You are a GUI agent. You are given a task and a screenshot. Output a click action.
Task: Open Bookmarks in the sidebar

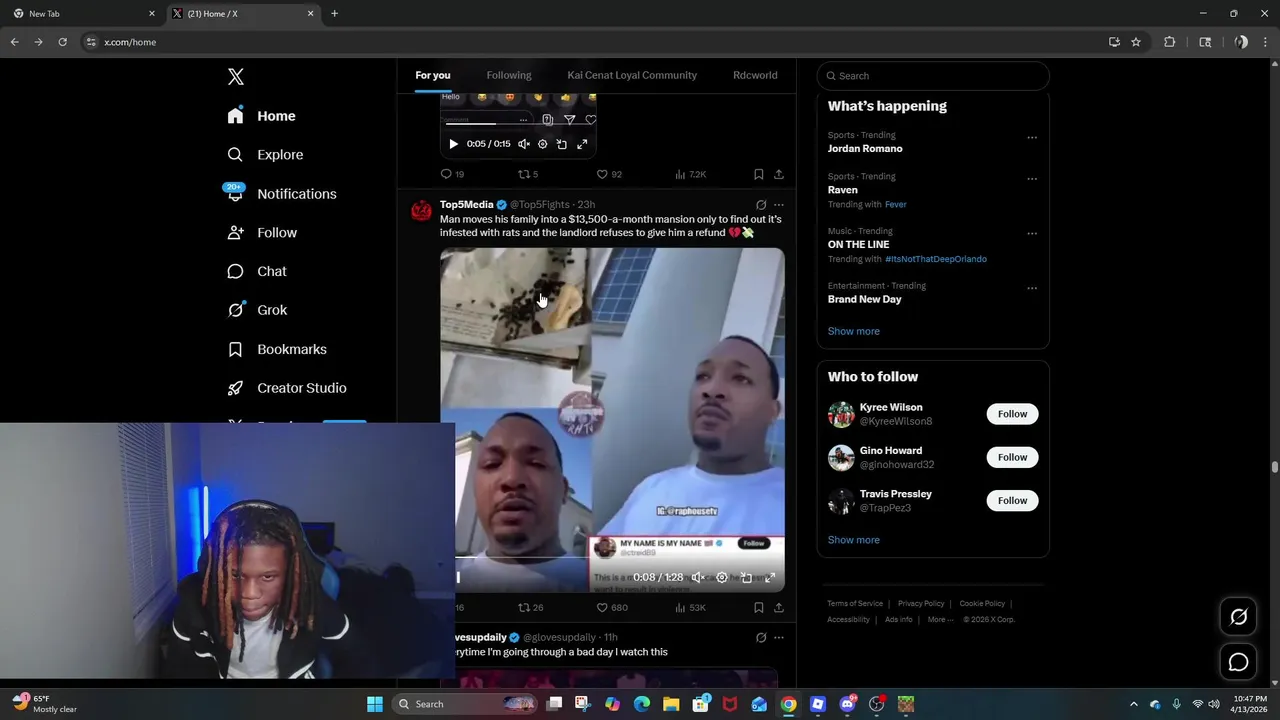click(277, 349)
